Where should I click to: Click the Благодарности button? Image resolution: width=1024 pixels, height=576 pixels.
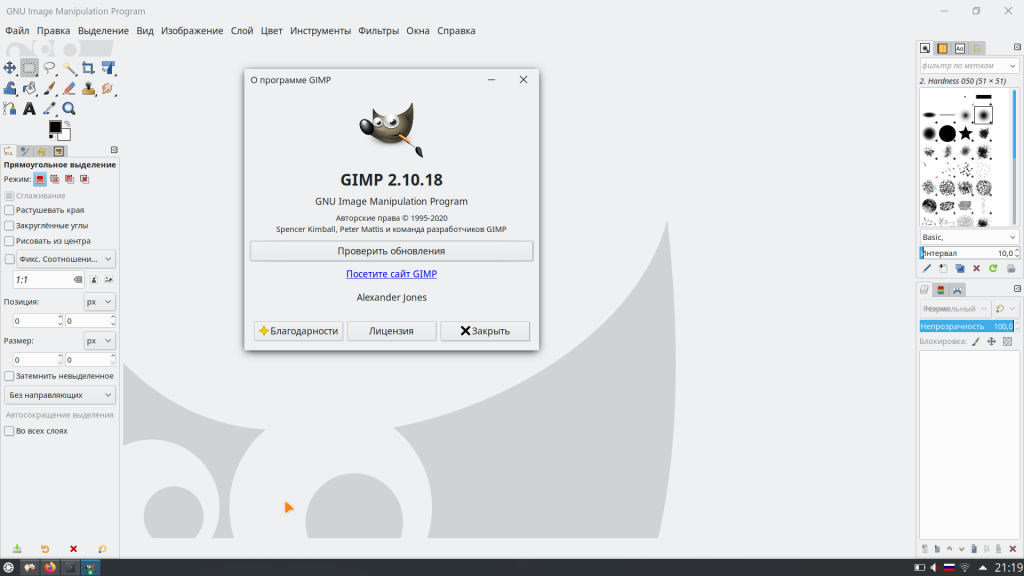point(298,331)
